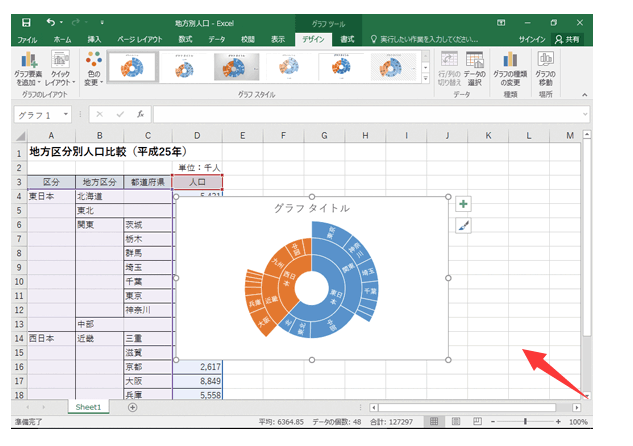Click the formula bar cancel X
633x446 pixels.
pos(100,115)
